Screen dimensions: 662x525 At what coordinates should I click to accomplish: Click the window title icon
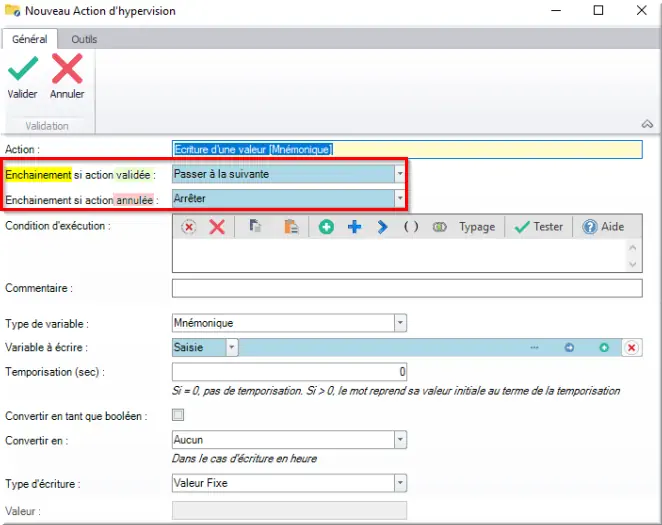pyautogui.click(x=12, y=10)
